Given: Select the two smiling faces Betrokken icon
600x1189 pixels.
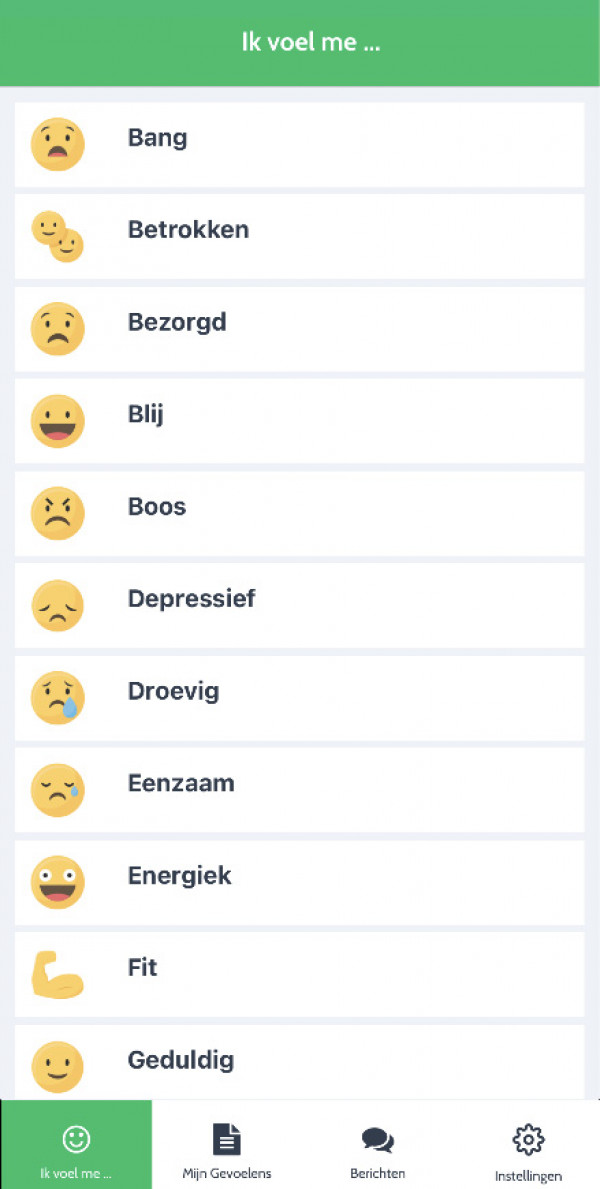Looking at the screenshot, I should [58, 236].
